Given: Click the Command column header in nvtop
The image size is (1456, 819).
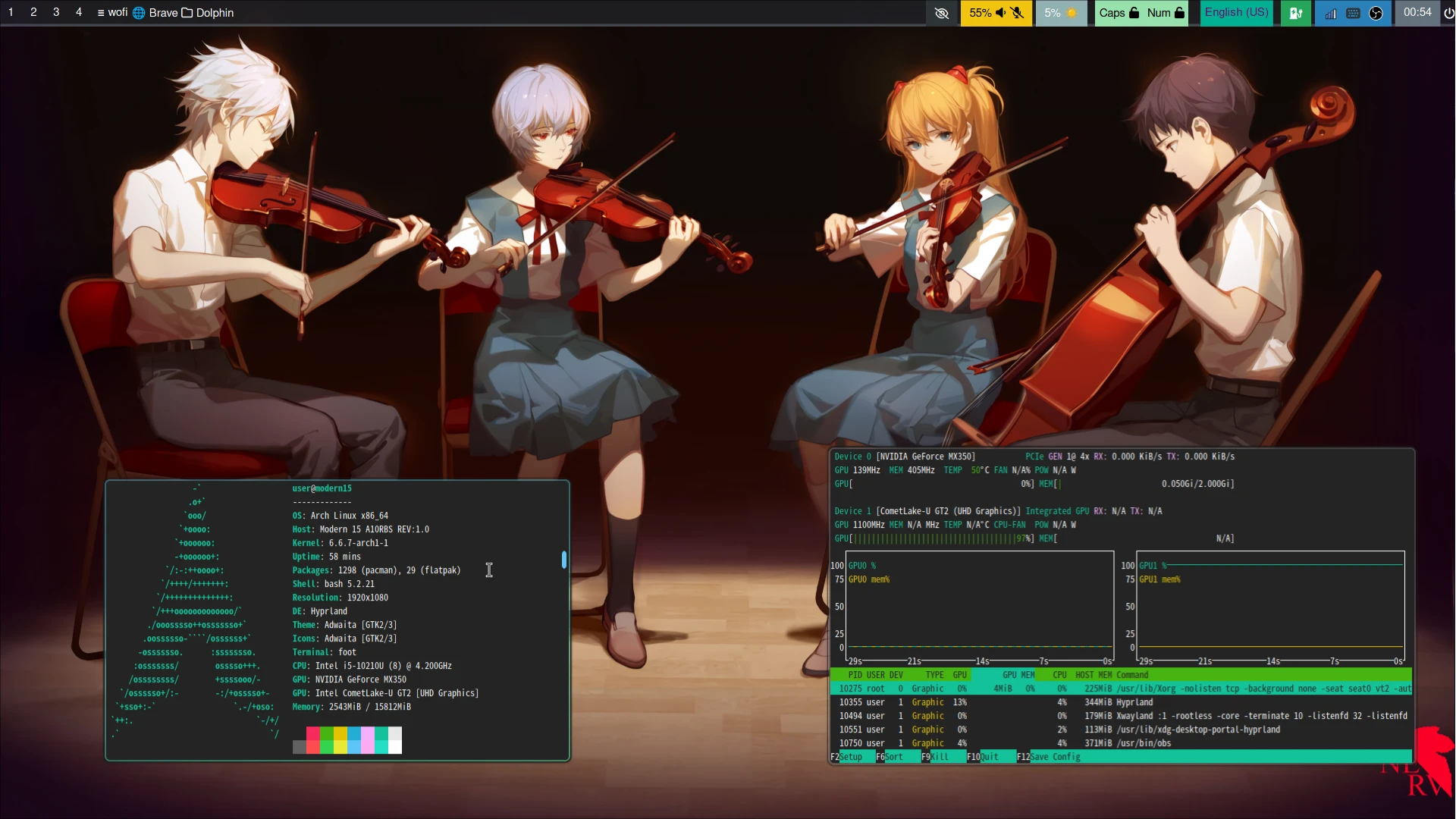Looking at the screenshot, I should click(x=1132, y=675).
